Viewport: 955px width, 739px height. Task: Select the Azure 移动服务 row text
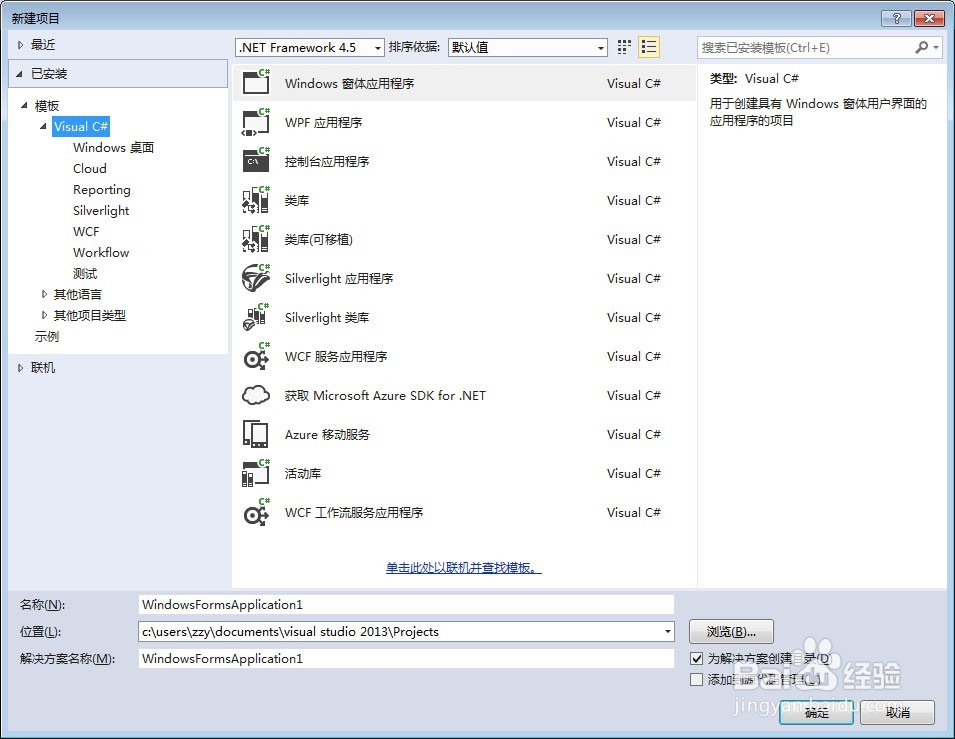point(327,434)
